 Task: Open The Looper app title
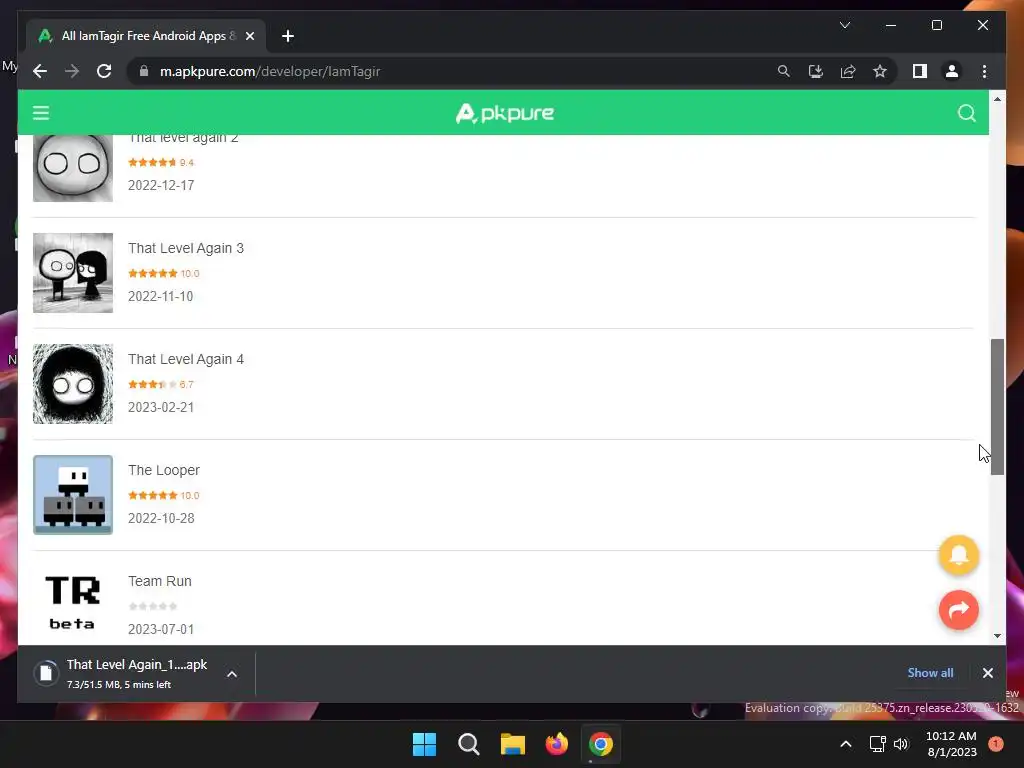tap(164, 470)
